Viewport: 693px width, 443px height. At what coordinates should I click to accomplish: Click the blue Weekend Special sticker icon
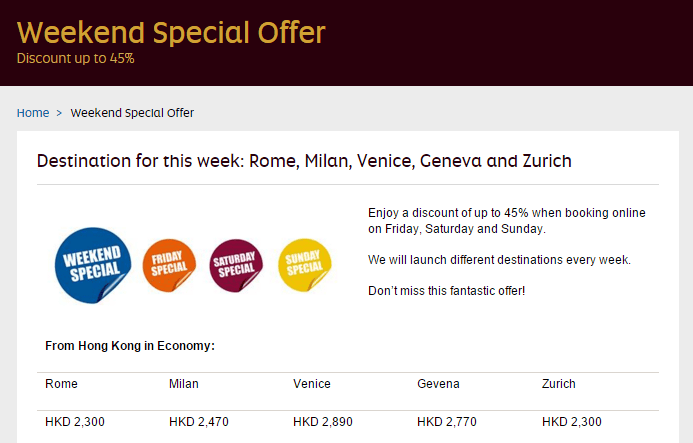(x=93, y=265)
